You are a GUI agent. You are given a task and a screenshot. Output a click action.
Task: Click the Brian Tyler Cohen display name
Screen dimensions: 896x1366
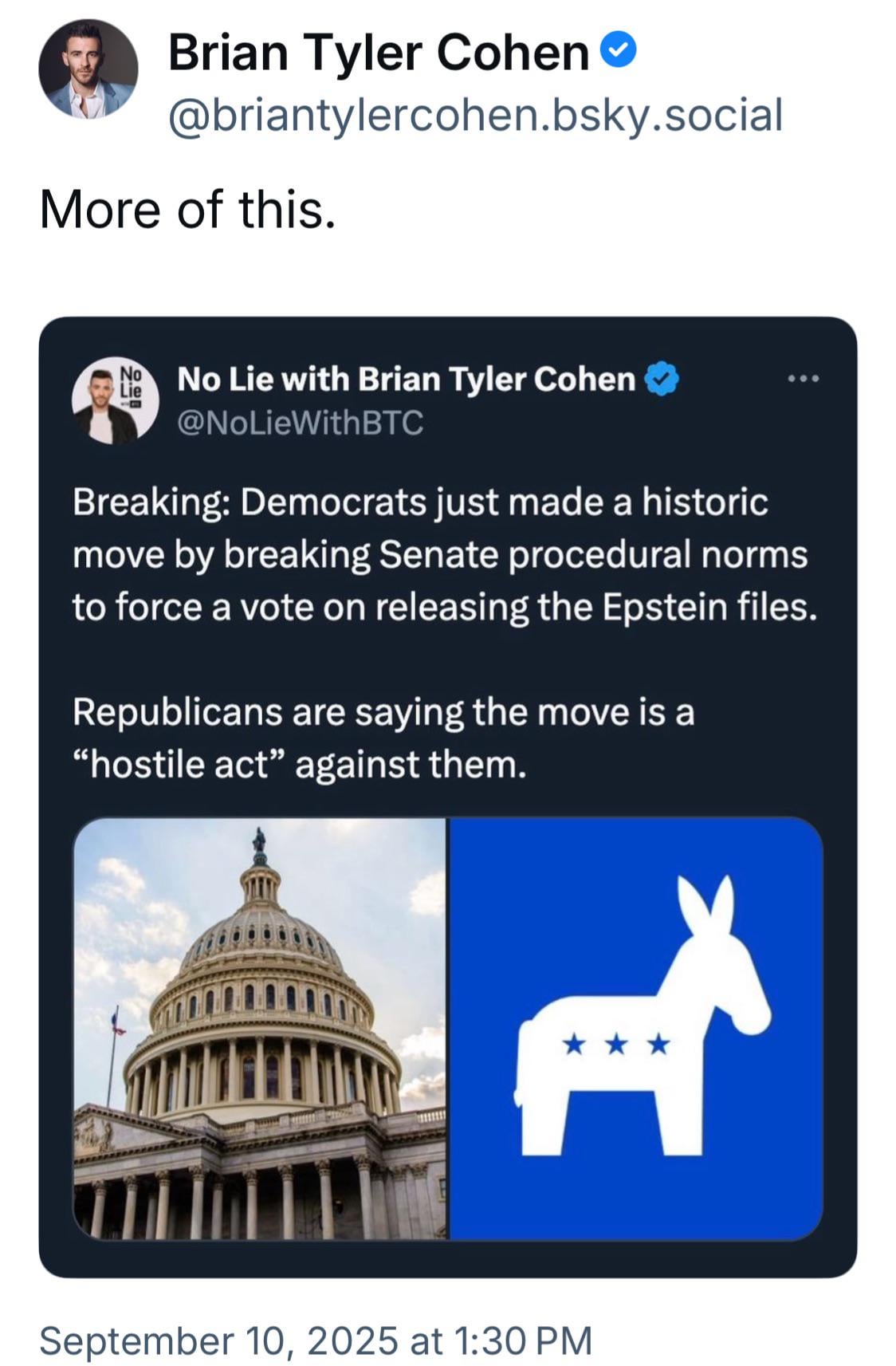point(379,53)
